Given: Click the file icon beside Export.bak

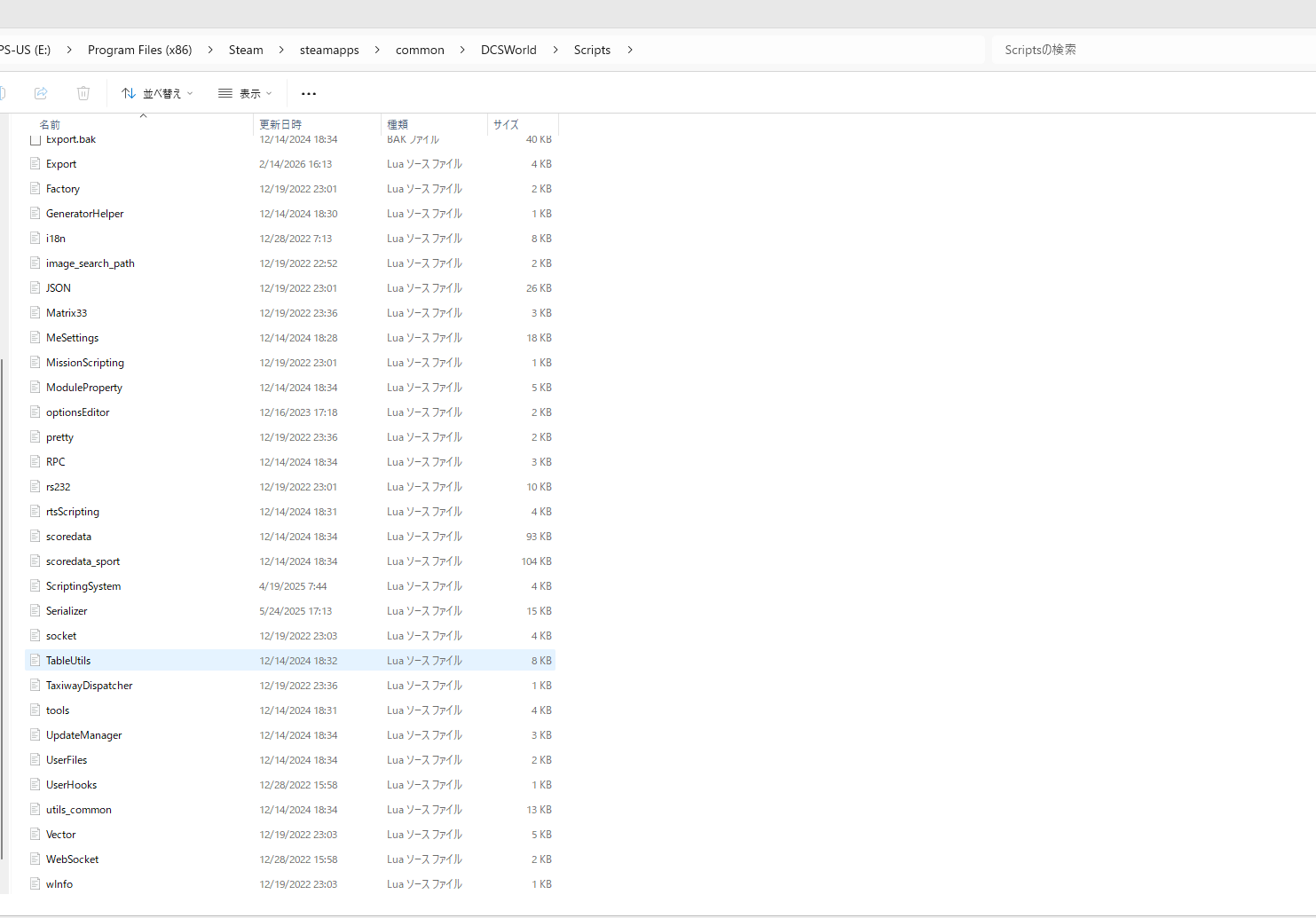Looking at the screenshot, I should (x=35, y=139).
